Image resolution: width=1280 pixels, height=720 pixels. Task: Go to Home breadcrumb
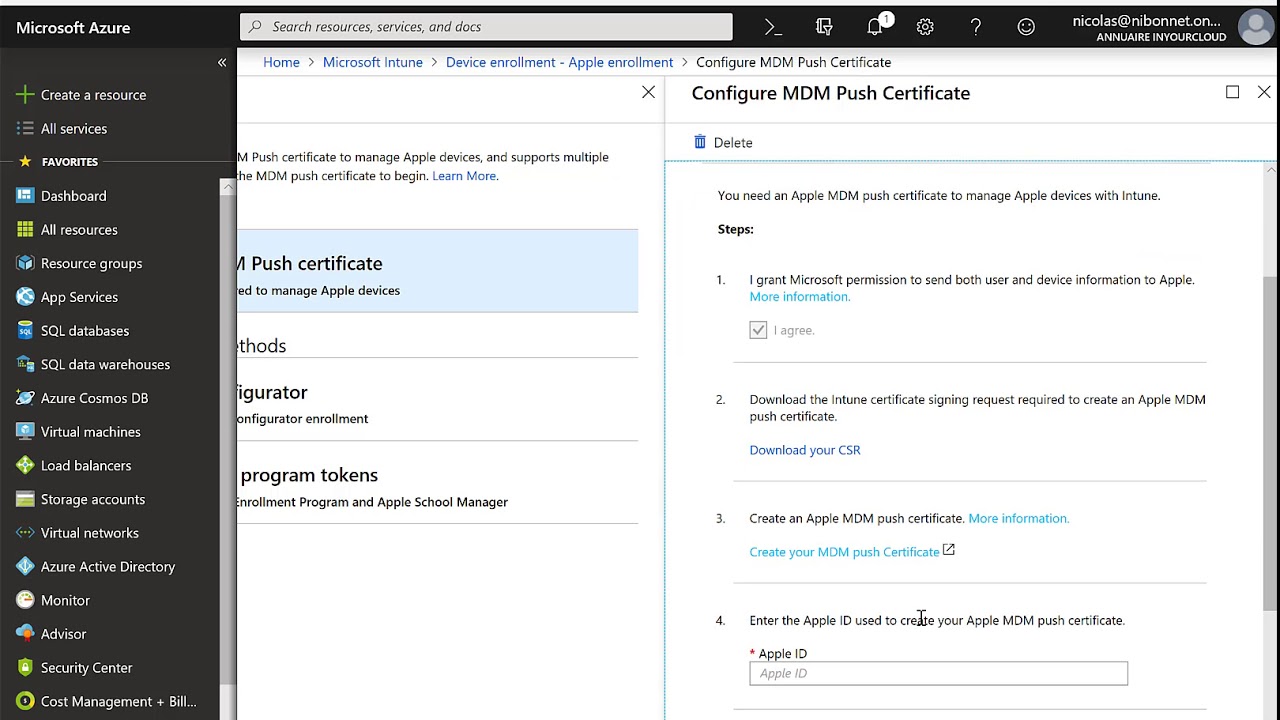point(281,62)
